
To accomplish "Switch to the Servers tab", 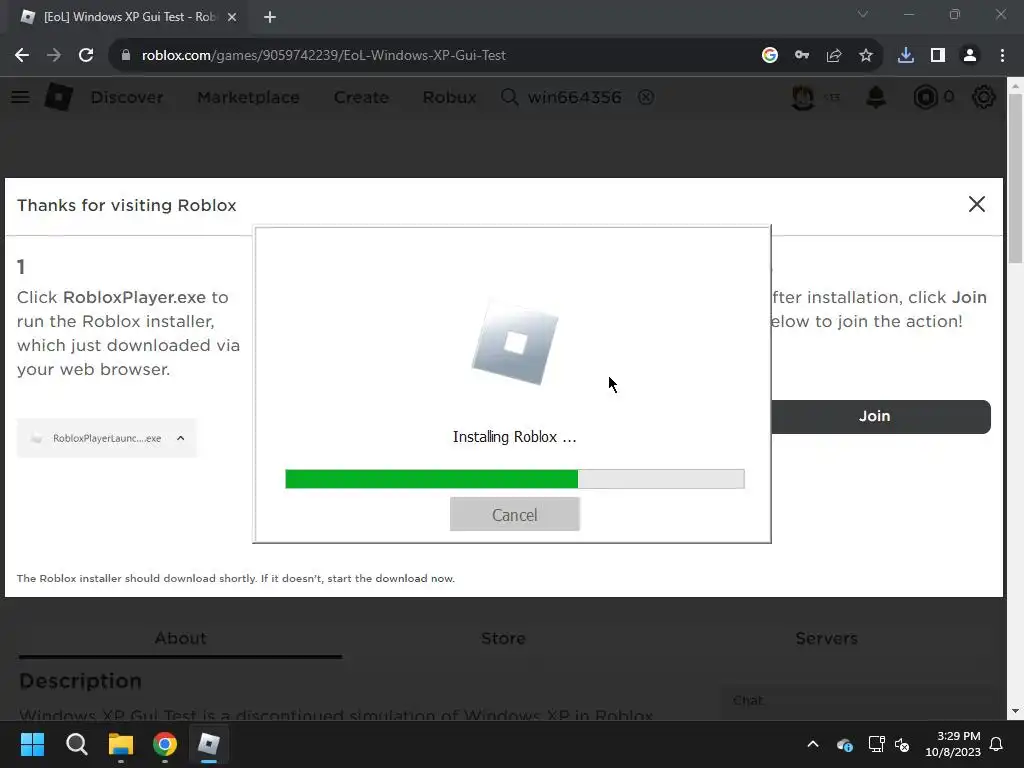I will 826,639.
